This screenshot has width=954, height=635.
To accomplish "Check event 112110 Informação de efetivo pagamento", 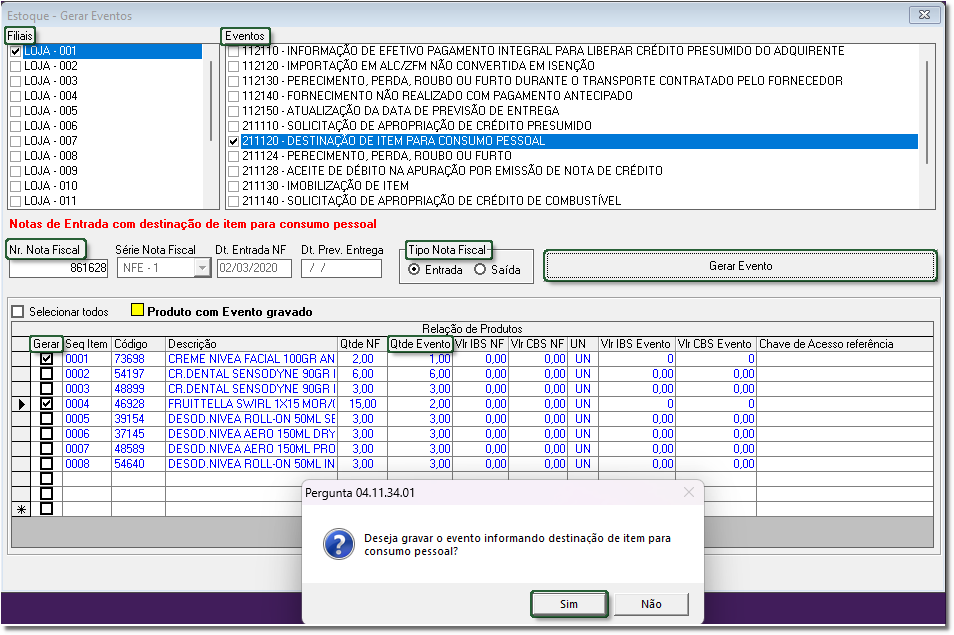I will tap(234, 51).
